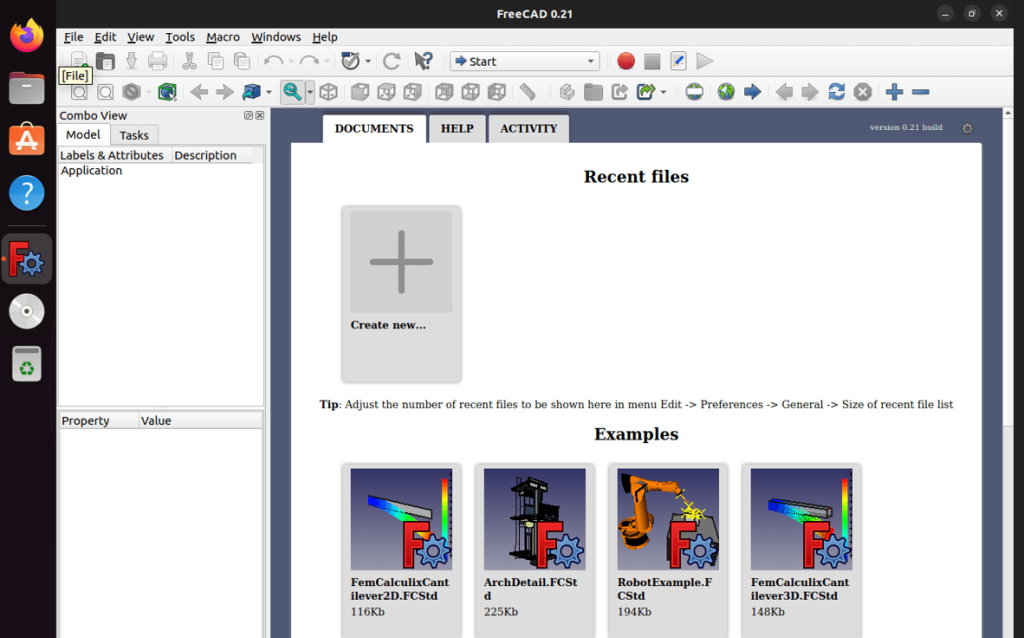This screenshot has width=1024, height=638.
Task: Launch Firefox from the dock
Action: click(x=25, y=35)
